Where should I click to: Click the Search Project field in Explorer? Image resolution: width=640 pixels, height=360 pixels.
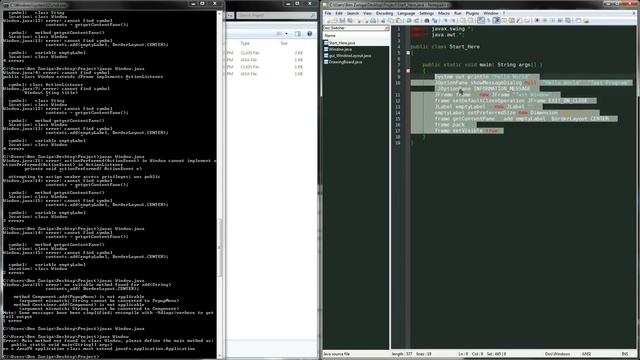pyautogui.click(x=276, y=15)
